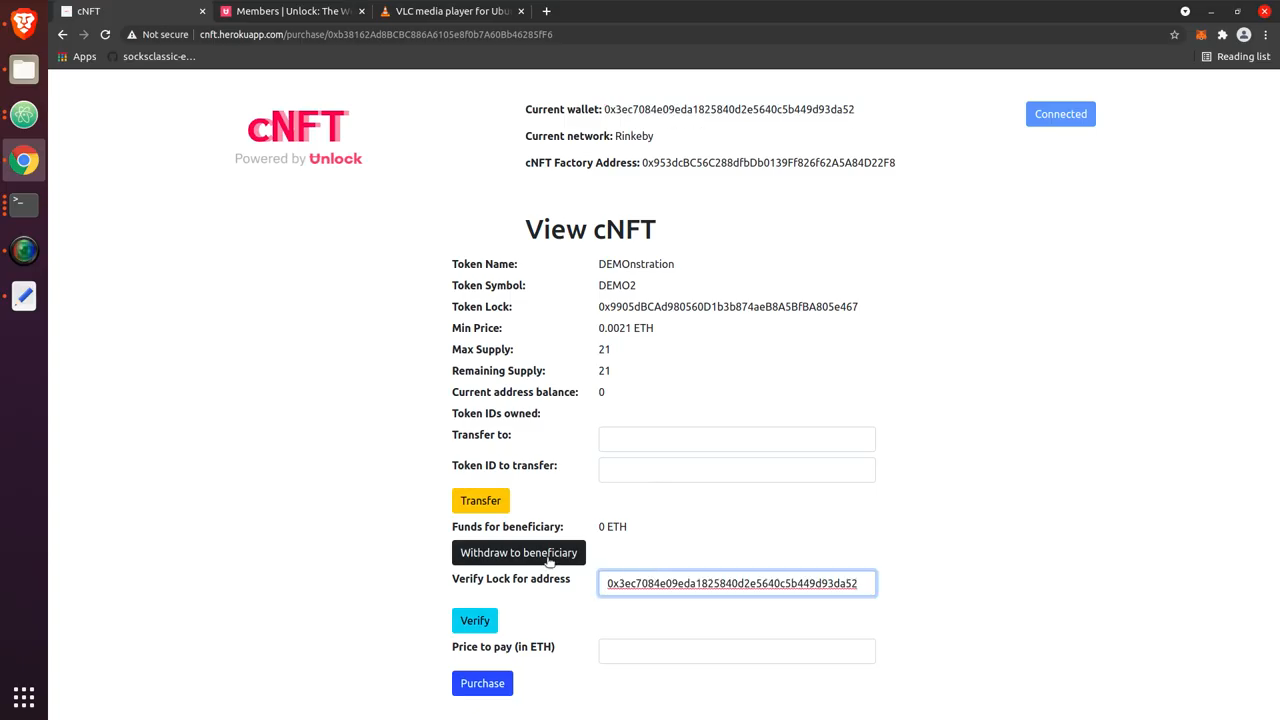Click the Connected wallet button

click(1060, 114)
